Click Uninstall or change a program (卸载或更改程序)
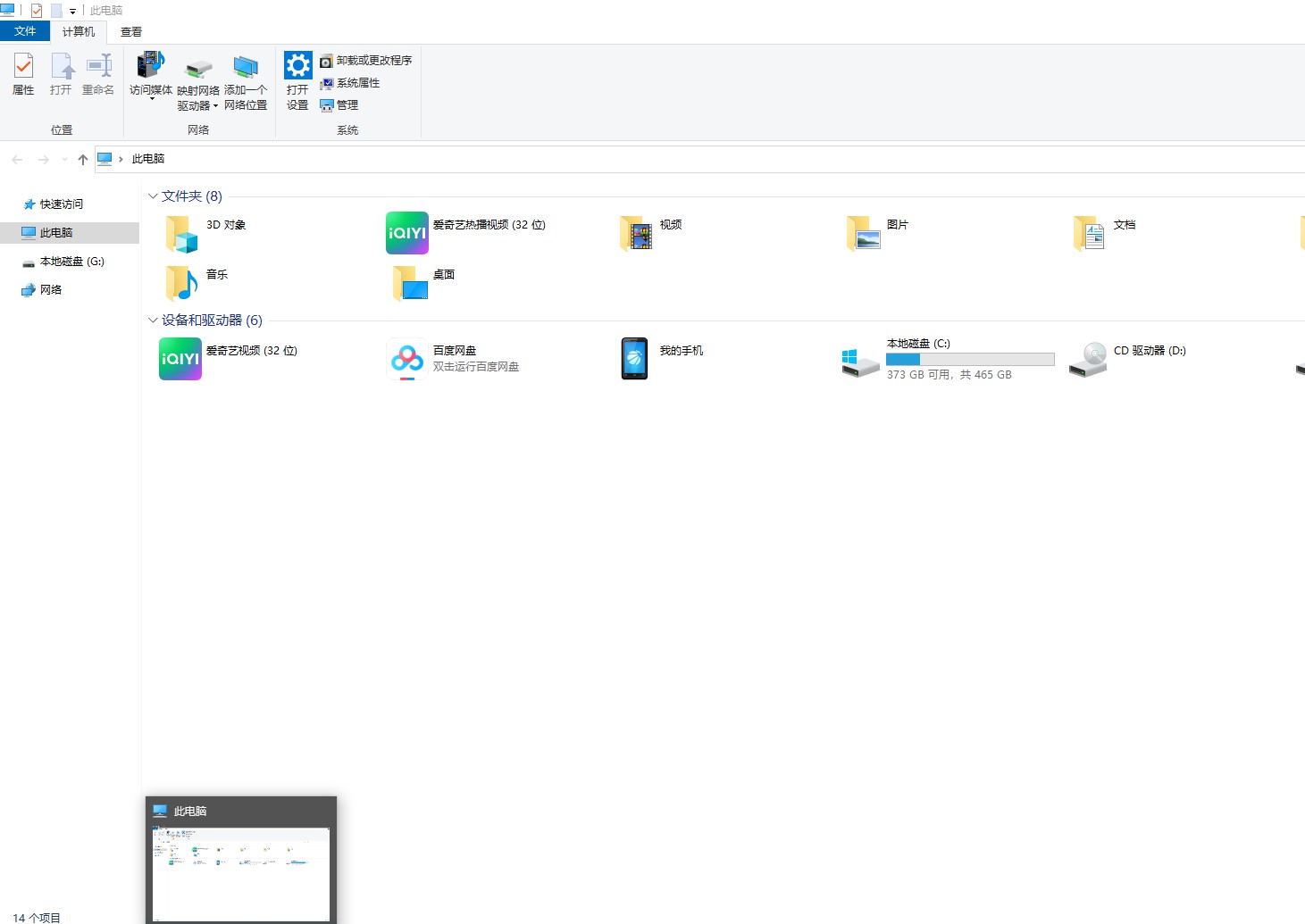The width and height of the screenshot is (1305, 924). click(x=366, y=61)
